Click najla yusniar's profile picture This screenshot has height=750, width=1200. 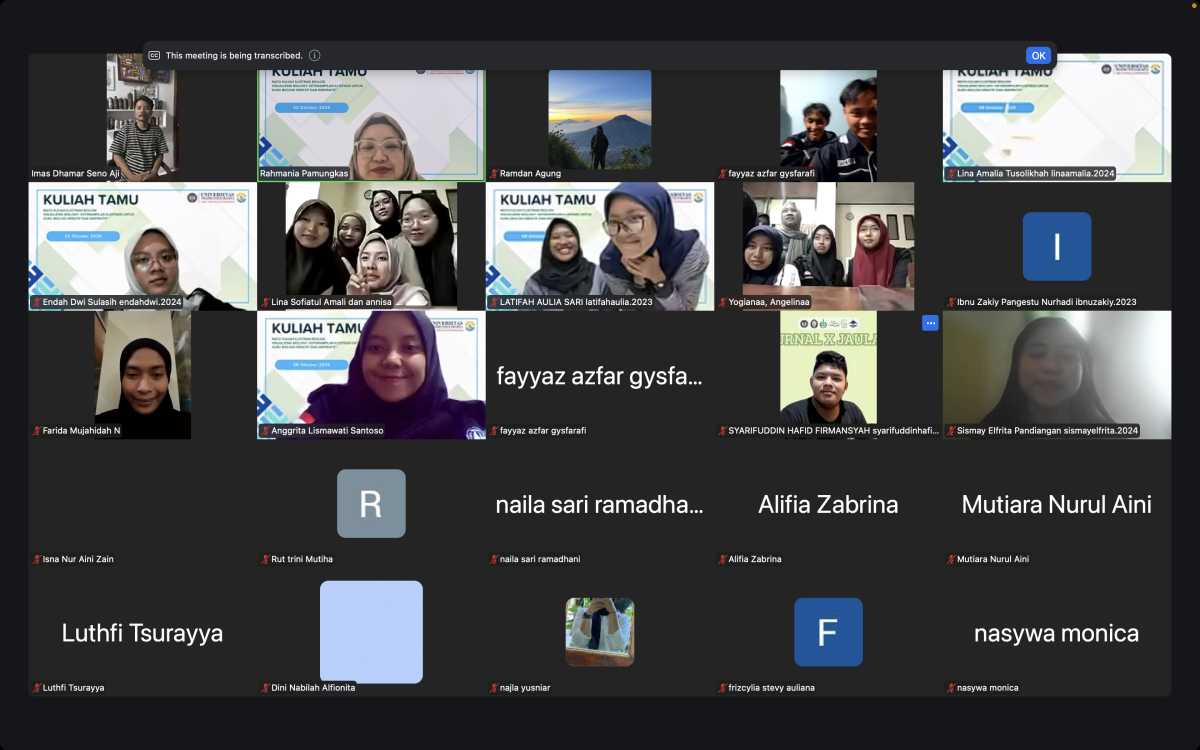pos(600,632)
